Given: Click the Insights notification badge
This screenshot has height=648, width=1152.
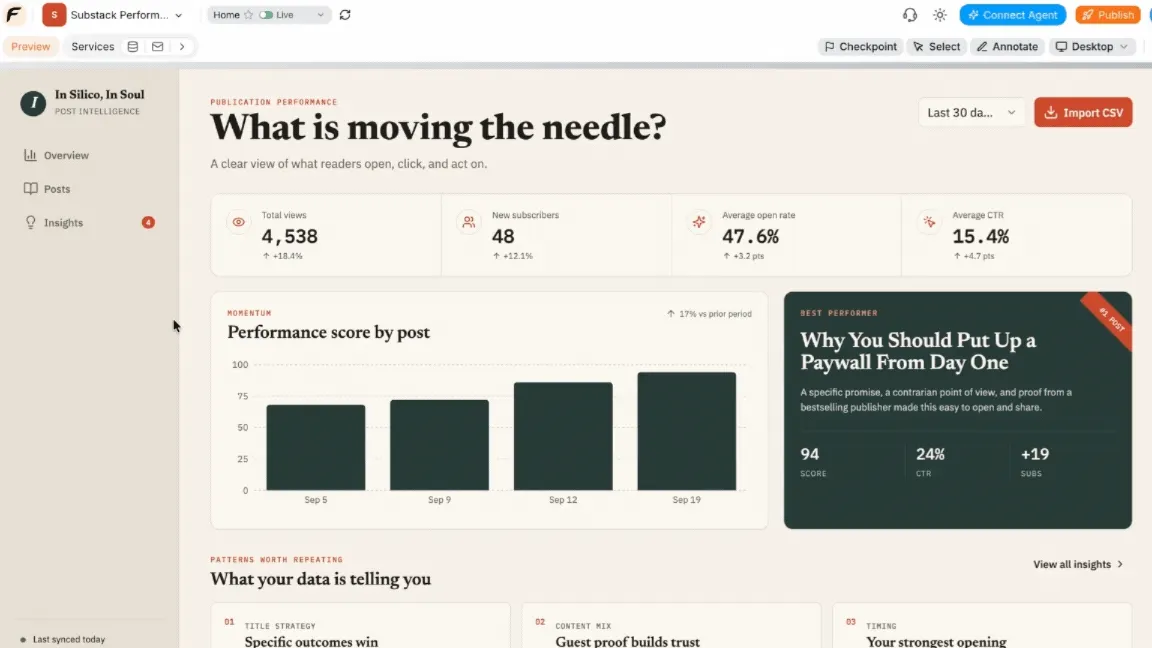Looking at the screenshot, I should coord(148,223).
